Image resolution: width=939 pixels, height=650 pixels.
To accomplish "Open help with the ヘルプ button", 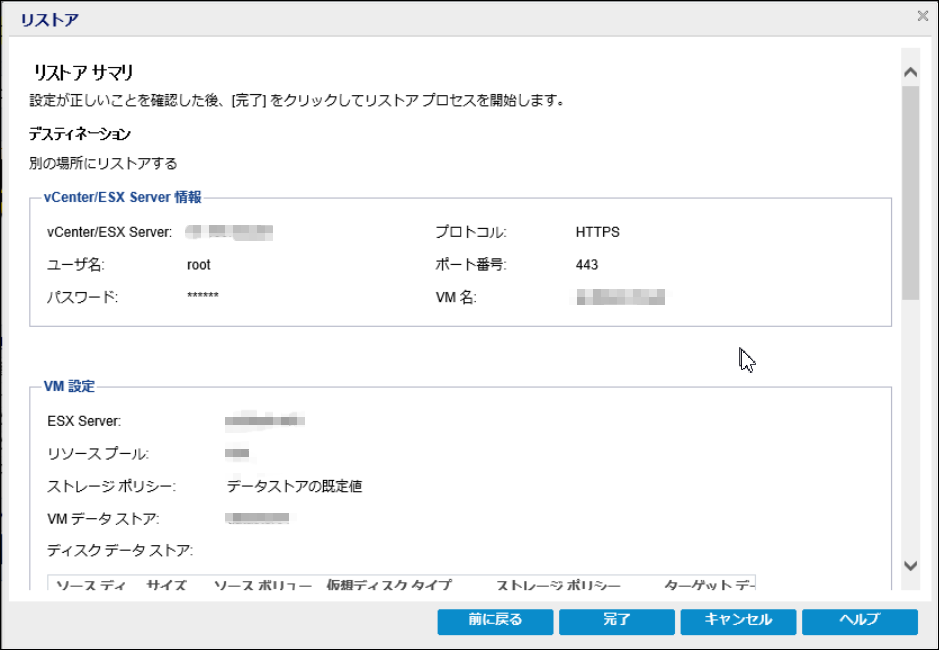I will pos(859,620).
